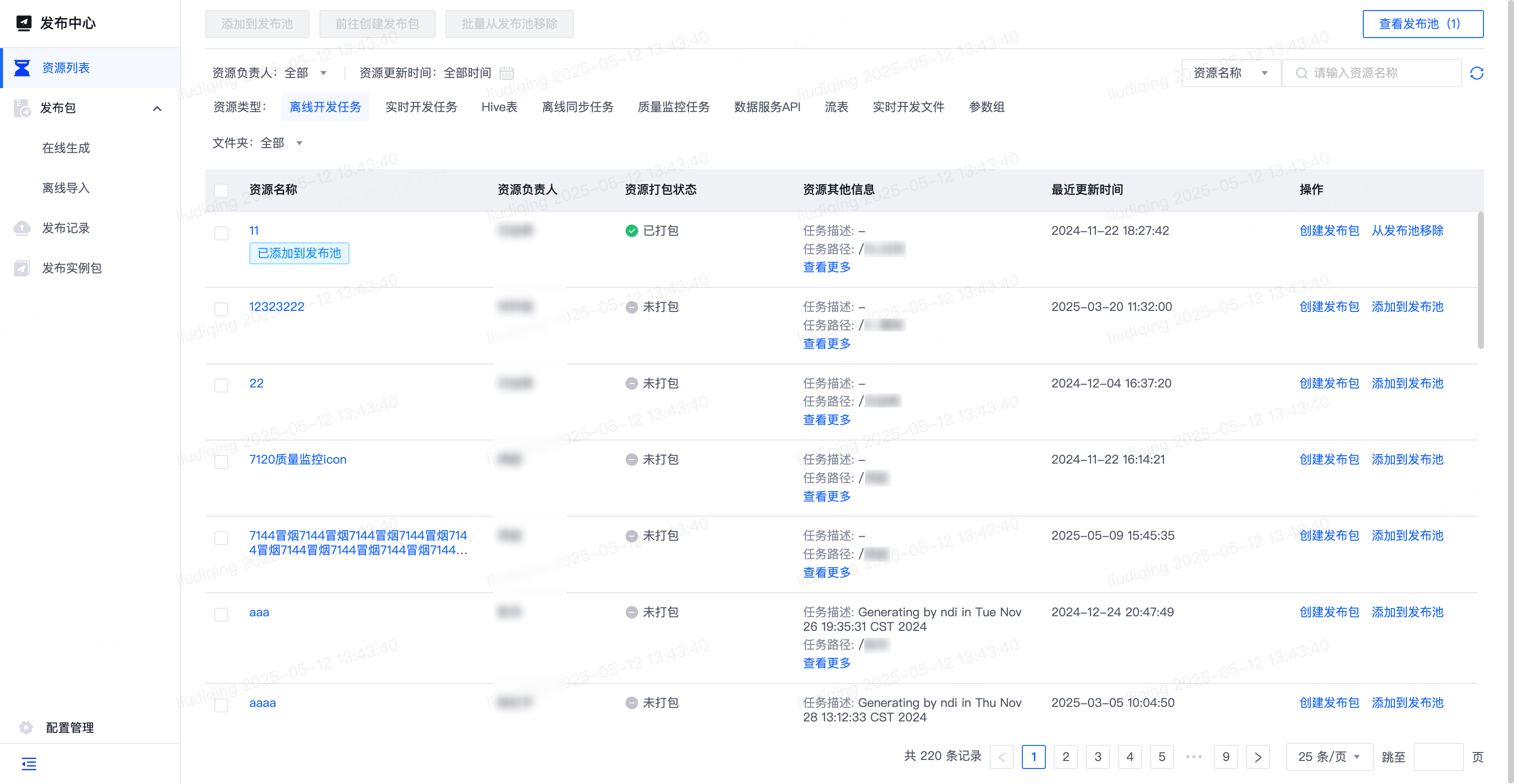Go to next page arrow in pagination
The height and width of the screenshot is (784, 1514).
(x=1257, y=756)
